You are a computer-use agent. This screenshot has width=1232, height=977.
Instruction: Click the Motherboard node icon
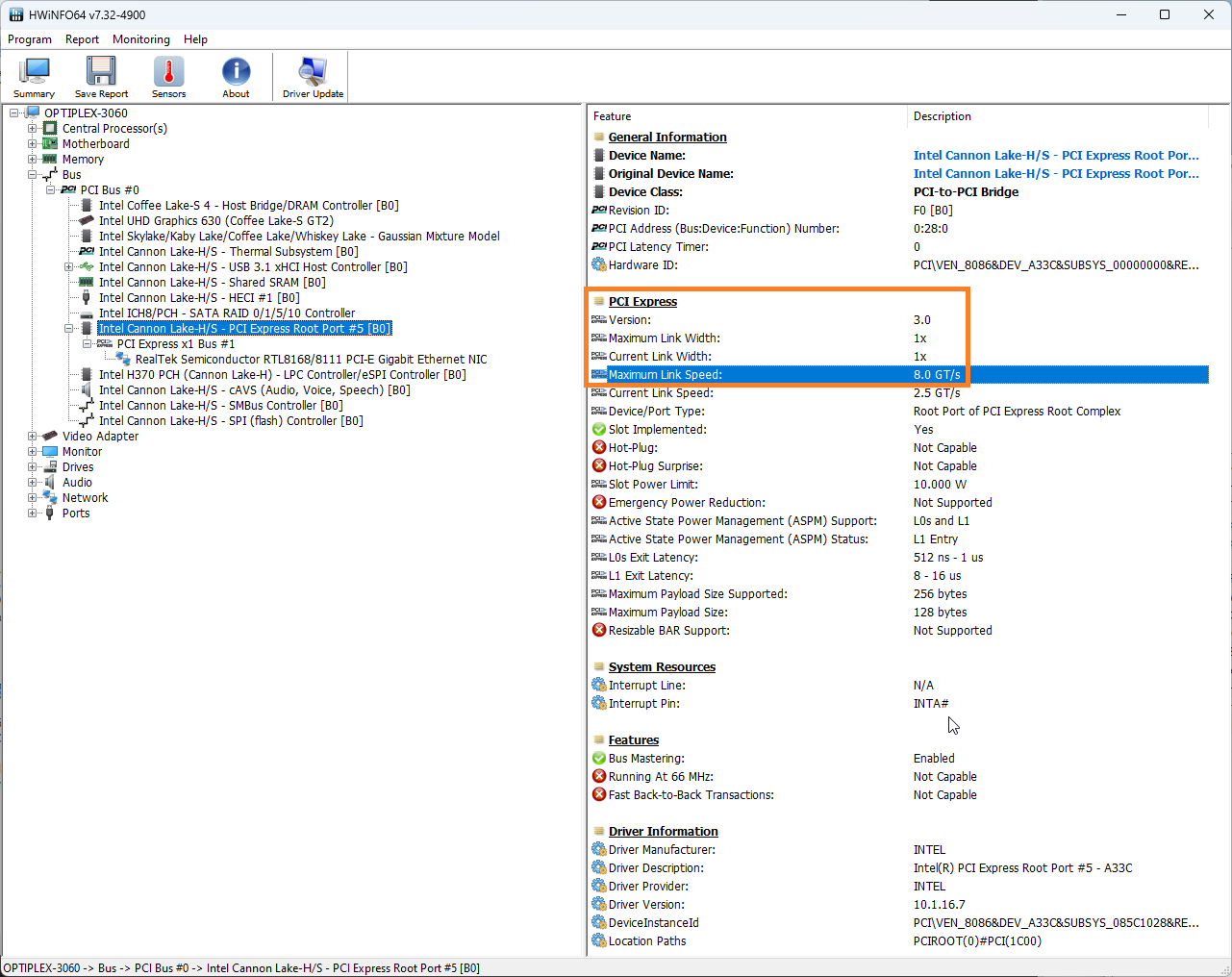pyautogui.click(x=50, y=143)
